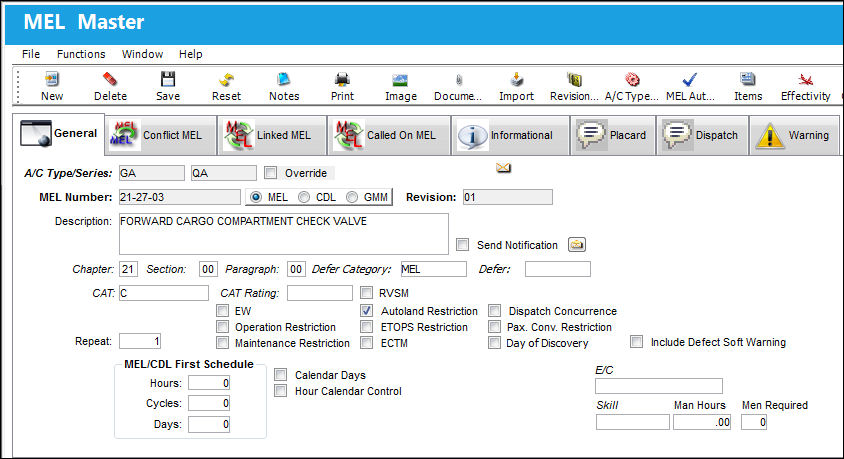Open the Informational tab
The image size is (844, 459).
point(510,135)
